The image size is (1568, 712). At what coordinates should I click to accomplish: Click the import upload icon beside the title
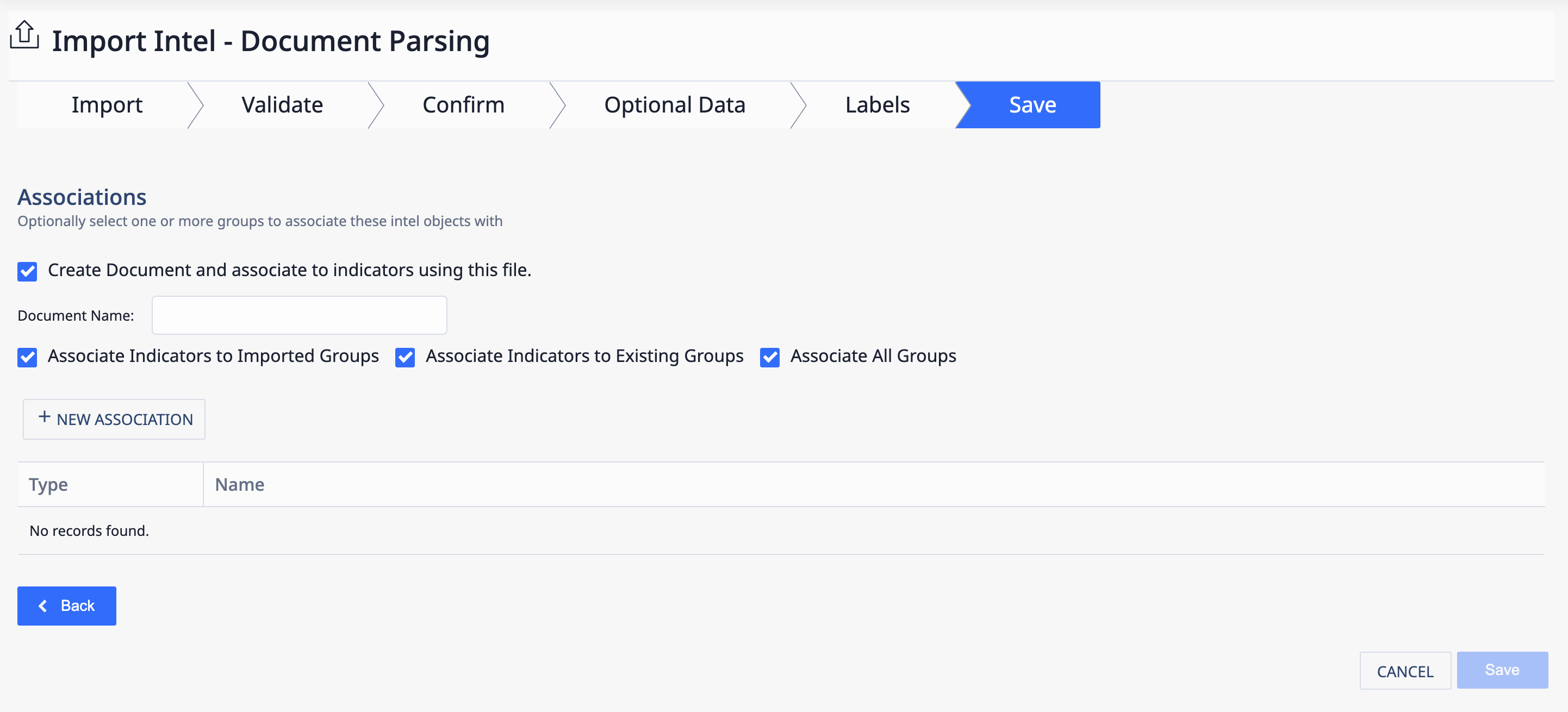[x=24, y=35]
